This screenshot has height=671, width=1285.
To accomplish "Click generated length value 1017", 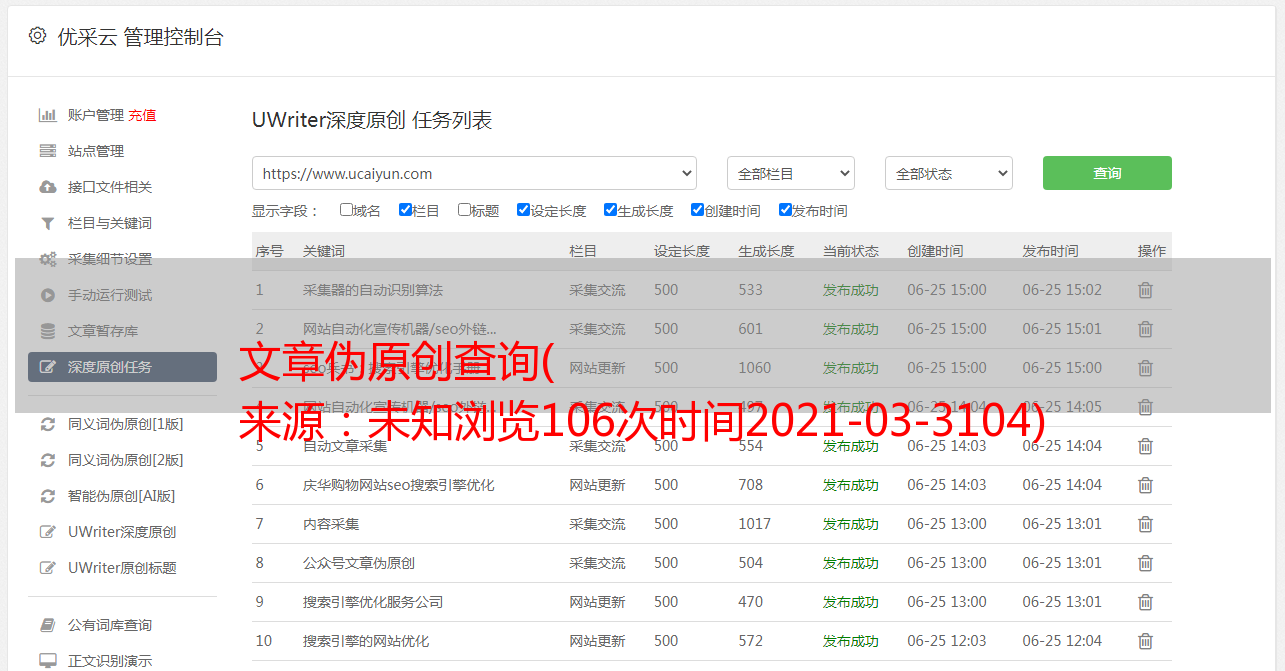I will click(755, 524).
